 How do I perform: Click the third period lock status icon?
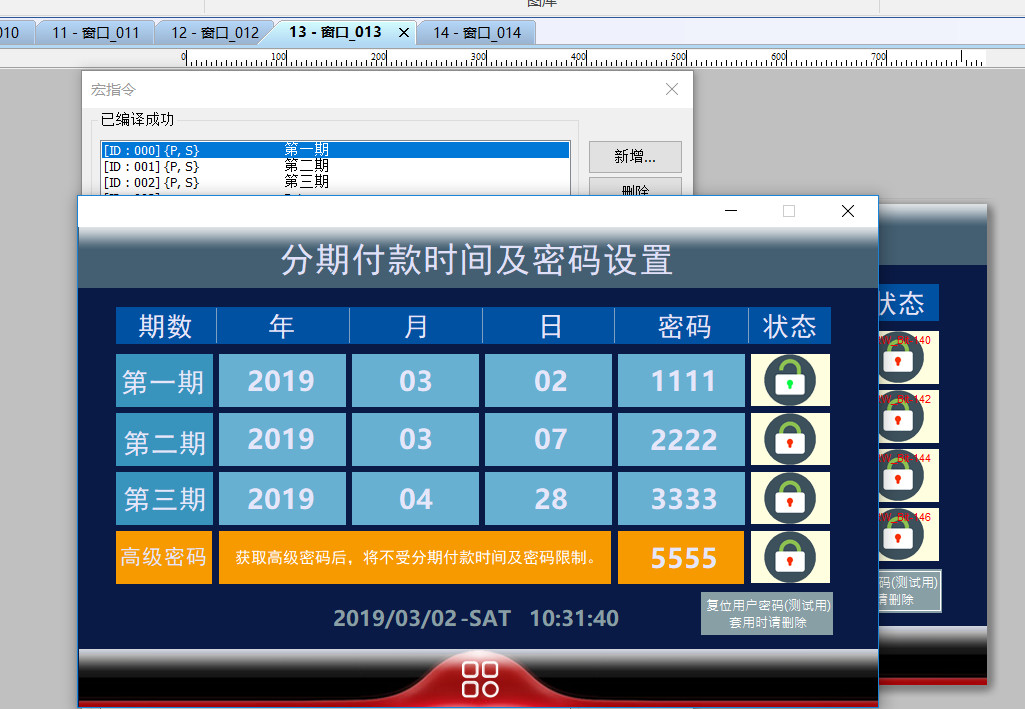tap(790, 498)
